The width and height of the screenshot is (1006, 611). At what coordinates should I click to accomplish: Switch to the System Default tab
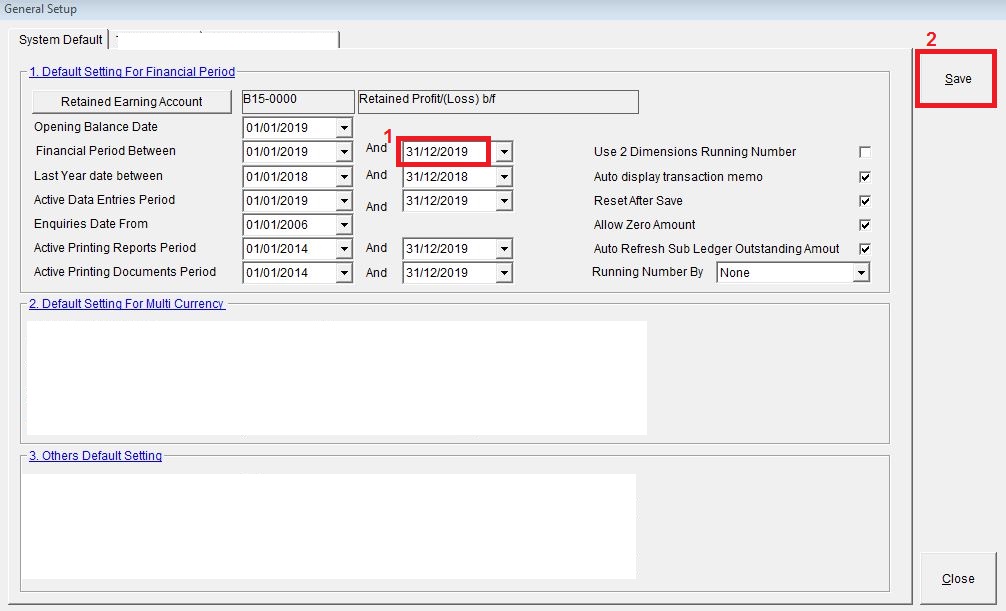61,40
